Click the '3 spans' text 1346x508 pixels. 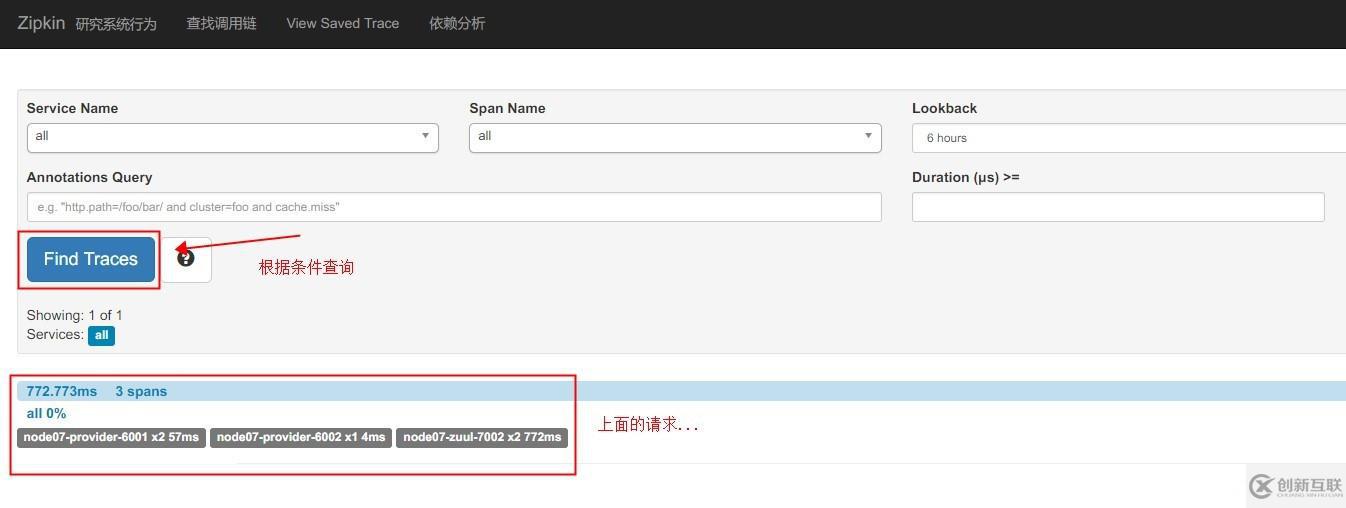point(141,391)
